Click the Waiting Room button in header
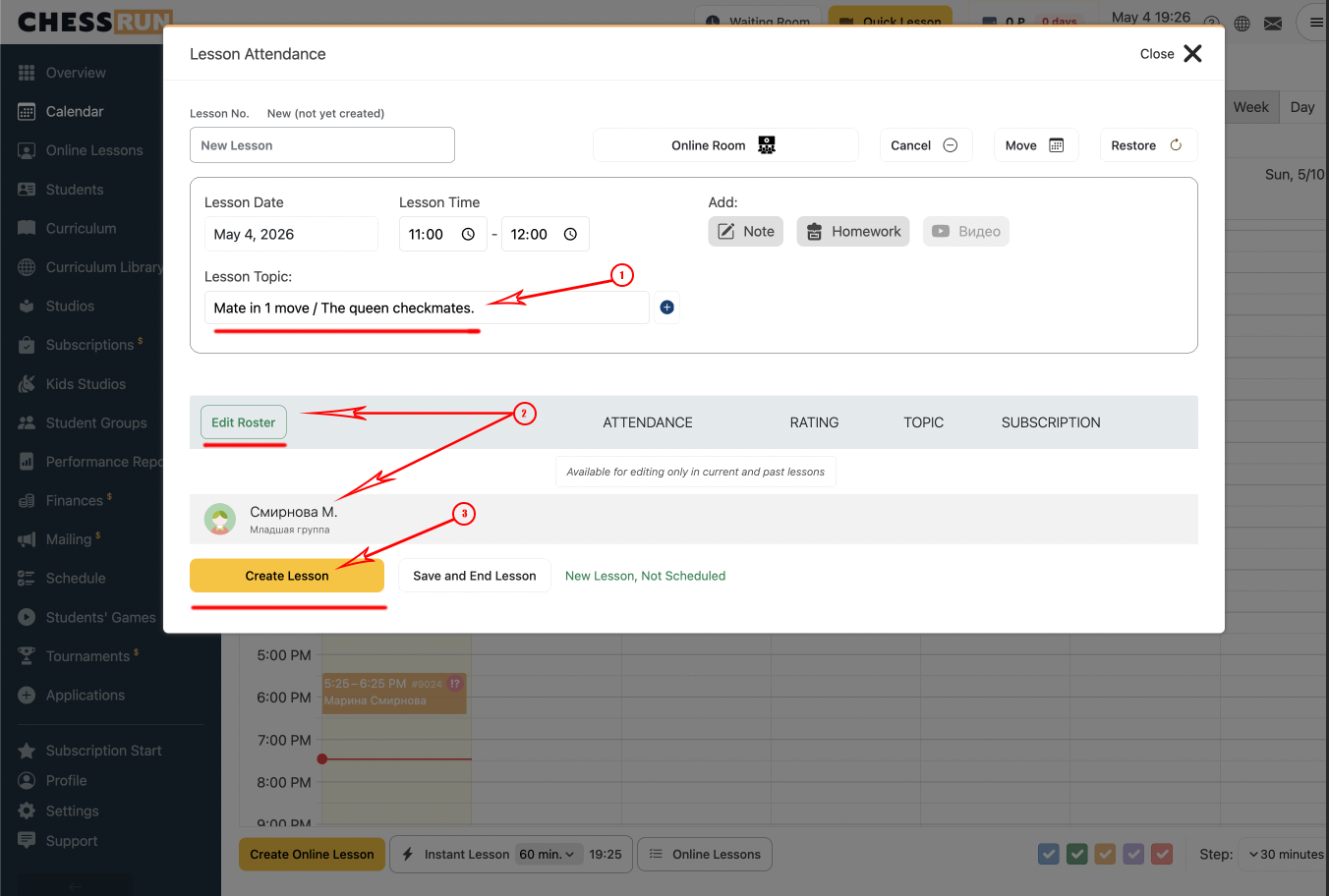This screenshot has width=1329, height=896. (x=759, y=20)
